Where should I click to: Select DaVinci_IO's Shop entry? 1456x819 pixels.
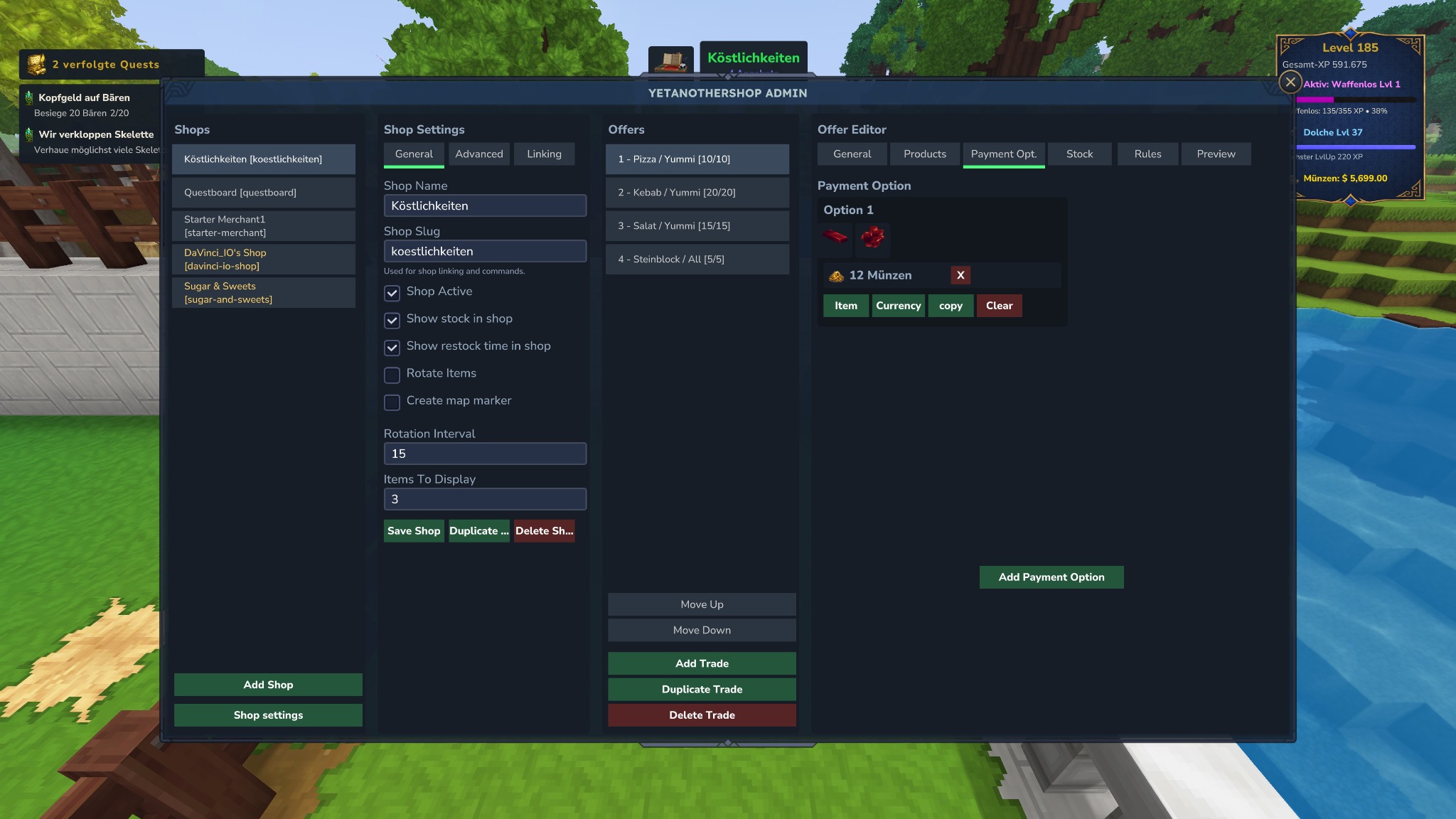click(x=264, y=259)
